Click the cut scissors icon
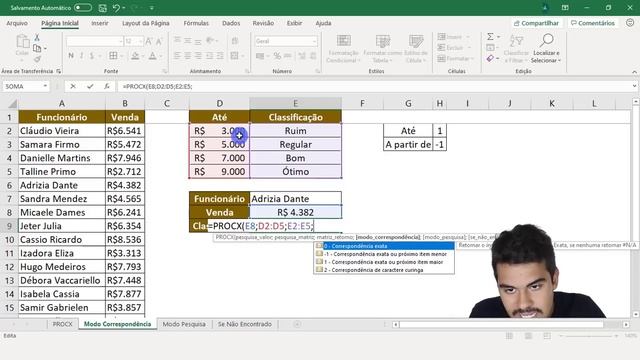This screenshot has width=640, height=360. point(37,38)
